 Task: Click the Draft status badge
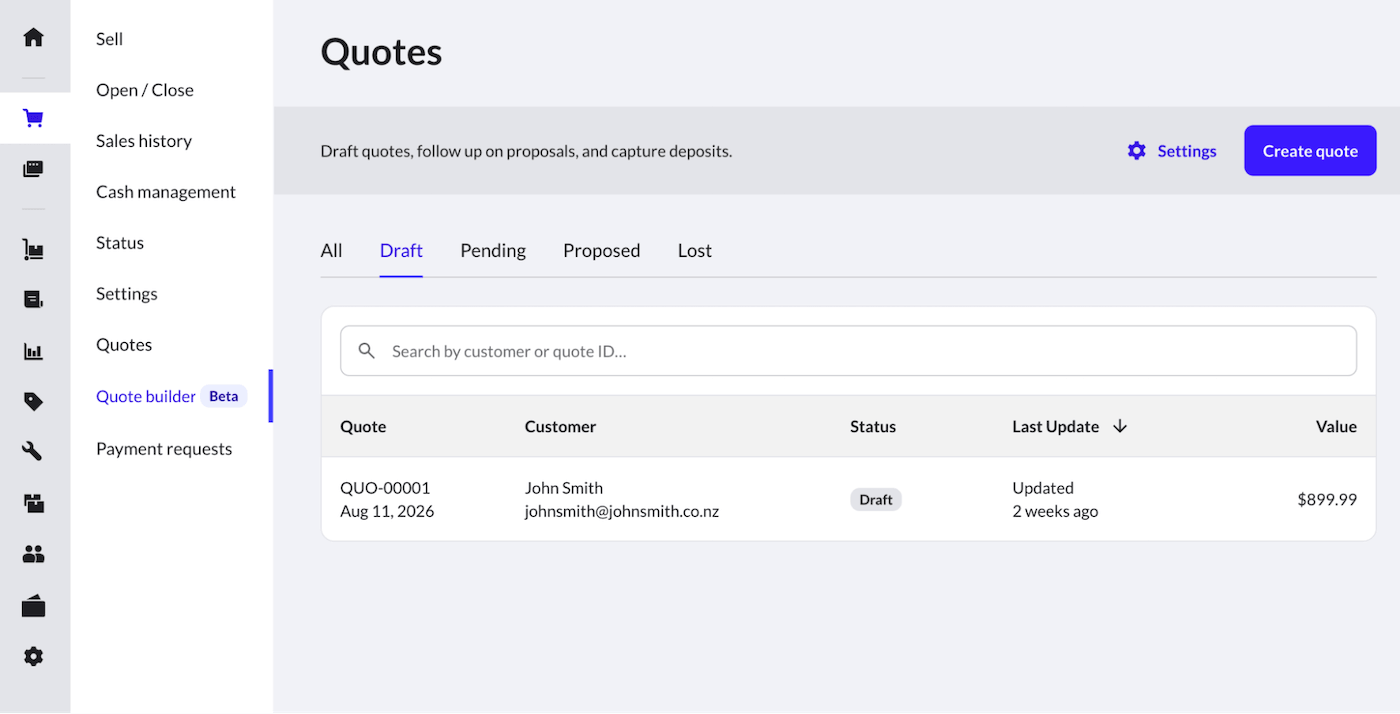pos(876,499)
